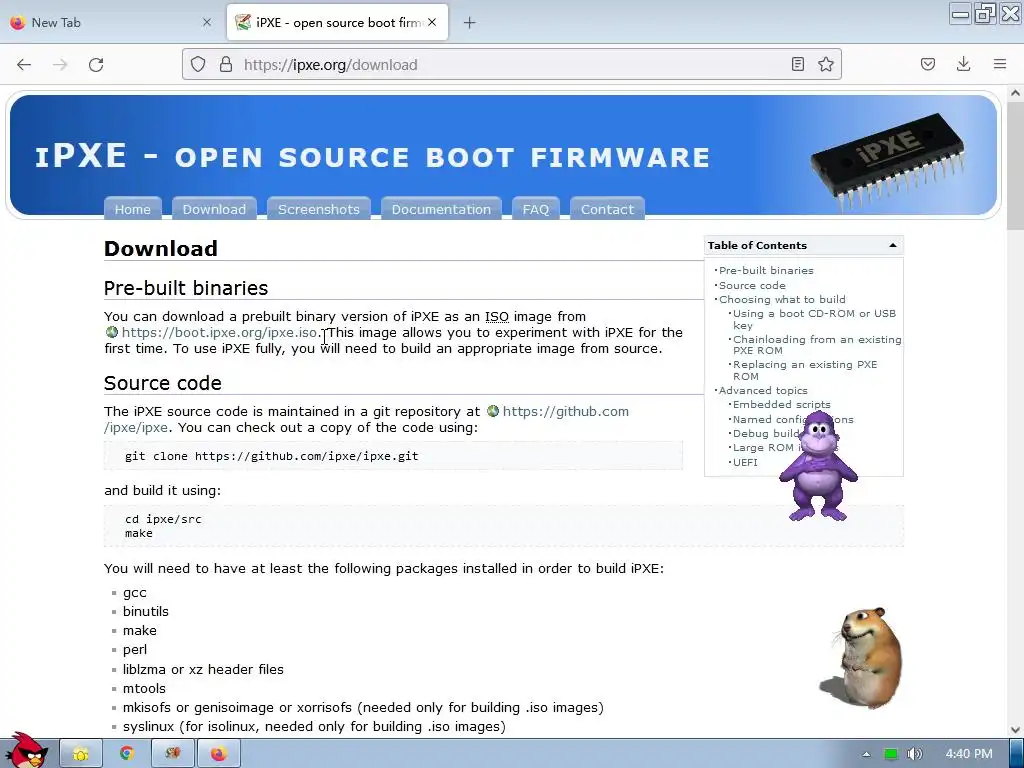Open the Documentation navigation tab
1024x768 pixels.
(x=441, y=209)
